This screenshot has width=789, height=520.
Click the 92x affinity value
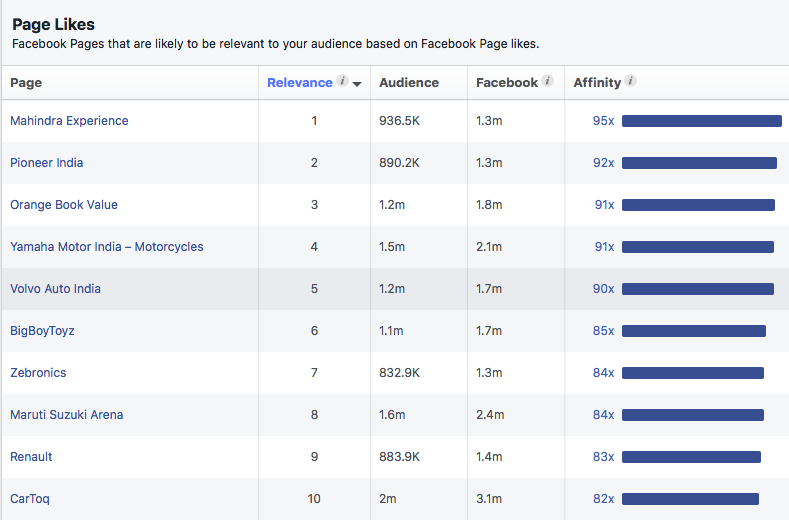(x=604, y=163)
